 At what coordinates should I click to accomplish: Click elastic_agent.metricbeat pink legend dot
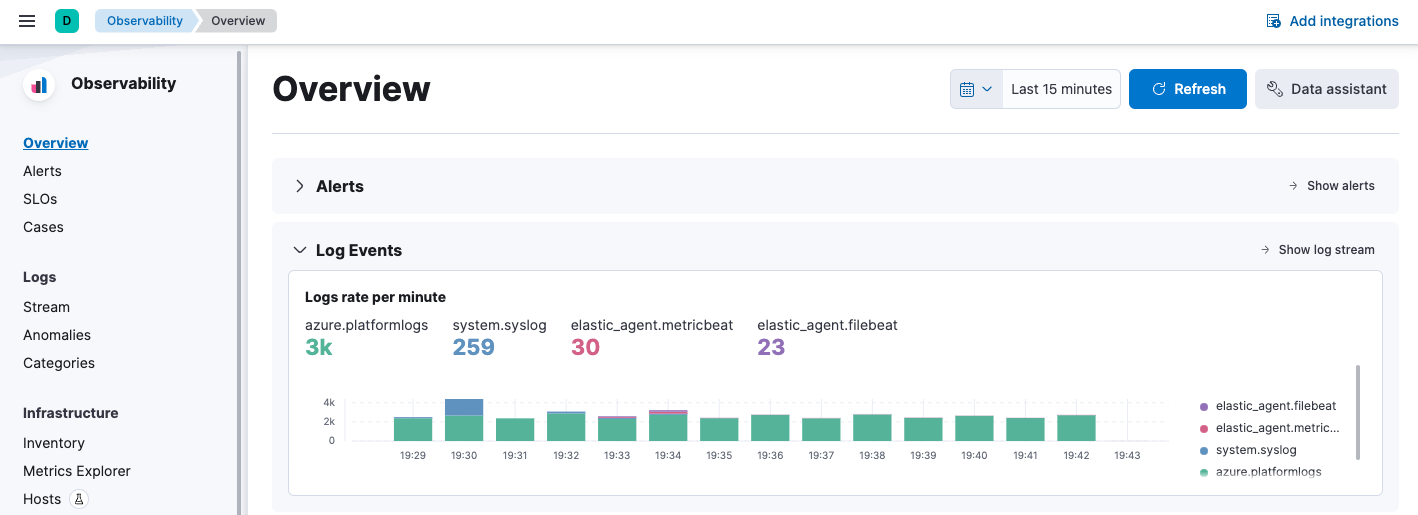click(x=1204, y=428)
